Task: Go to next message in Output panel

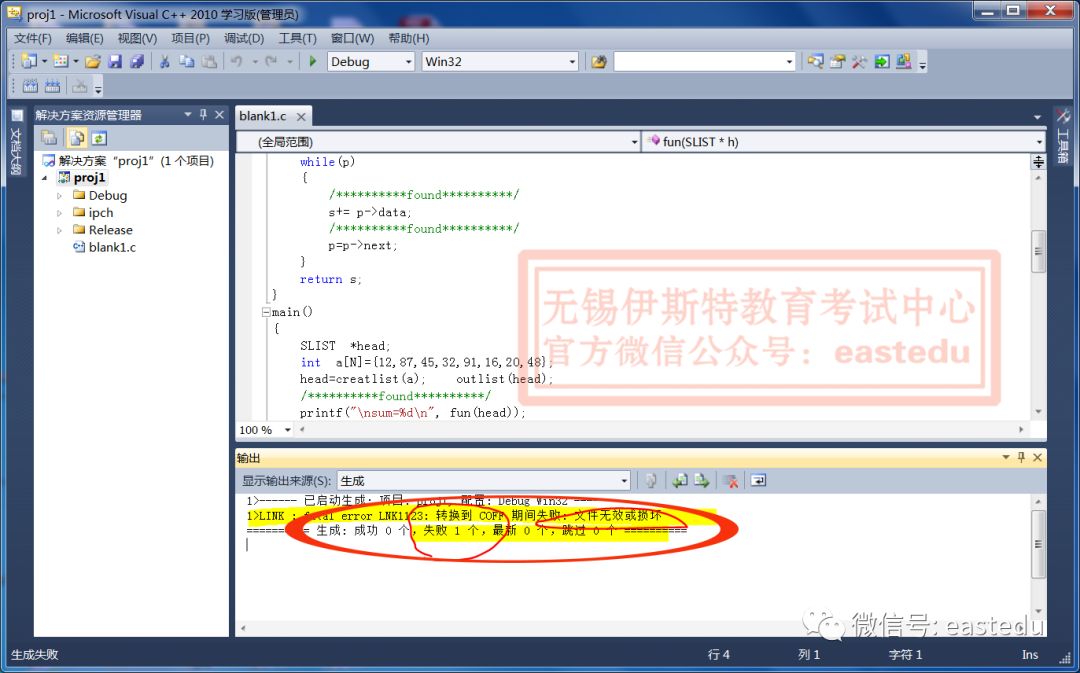Action: 701,481
